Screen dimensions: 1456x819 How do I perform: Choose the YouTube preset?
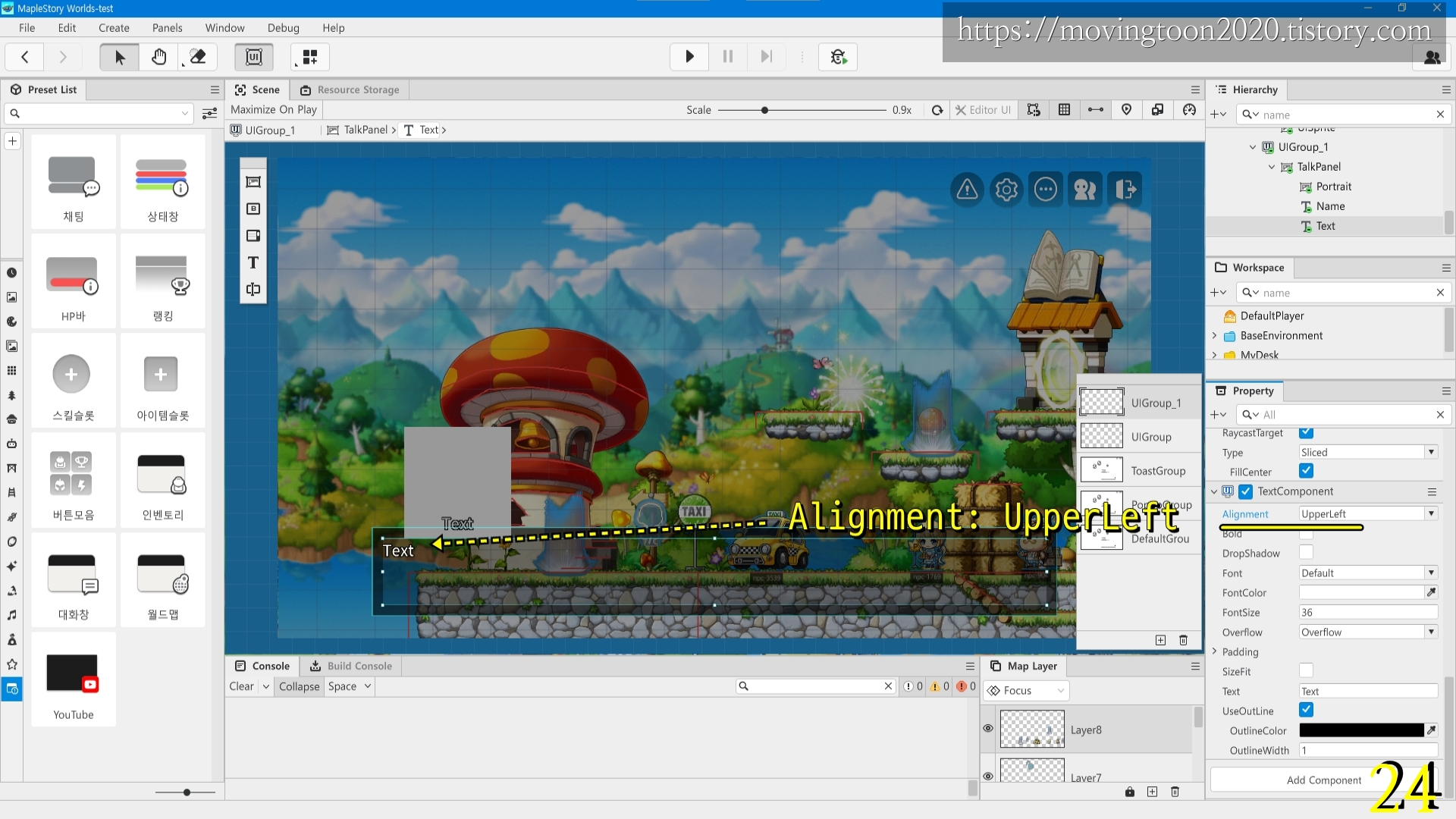pos(74,679)
